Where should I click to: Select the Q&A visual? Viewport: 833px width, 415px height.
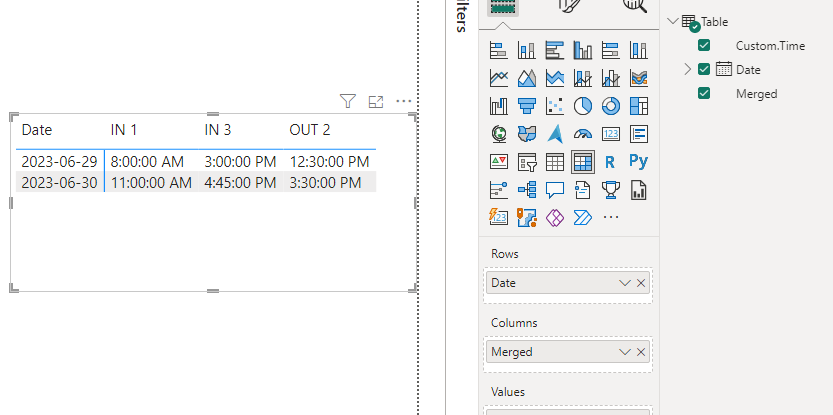coord(555,189)
